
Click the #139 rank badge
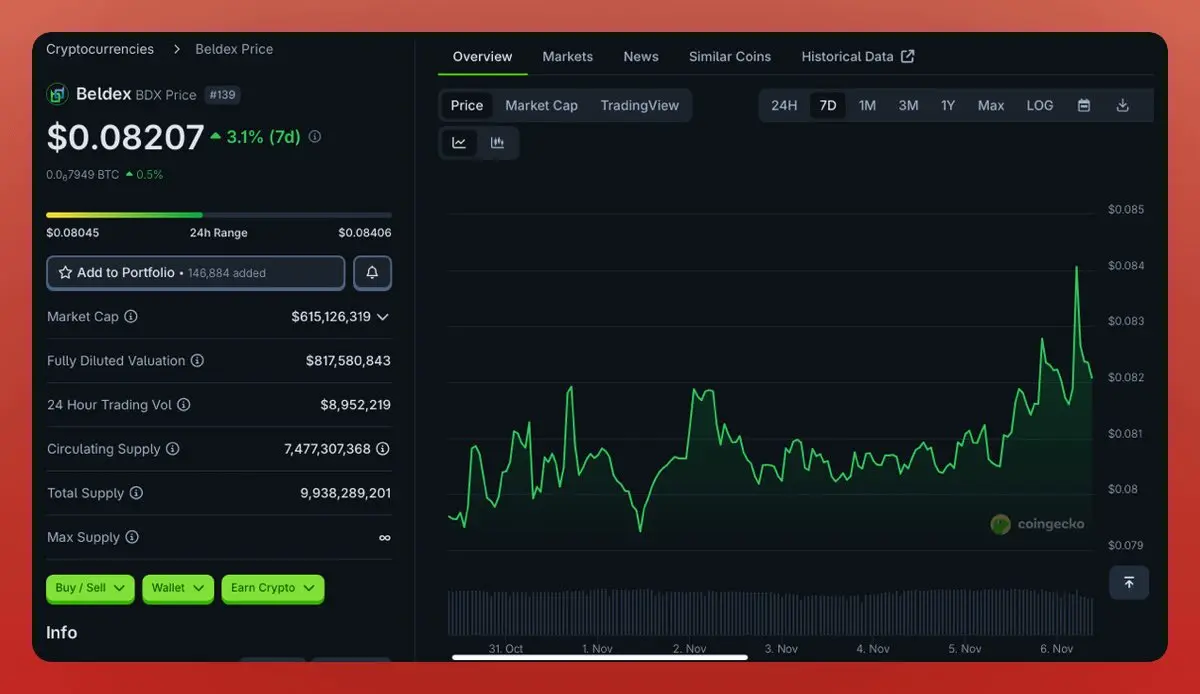coord(222,95)
